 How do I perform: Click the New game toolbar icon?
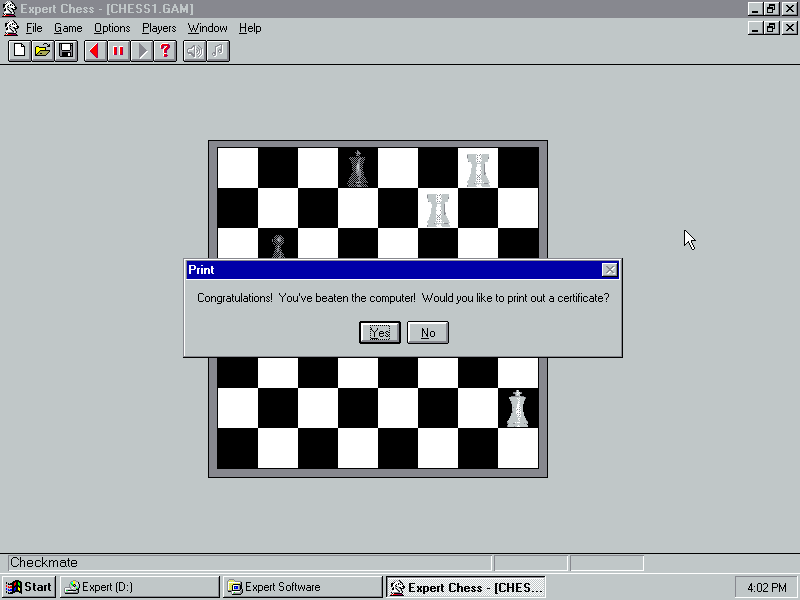click(19, 51)
